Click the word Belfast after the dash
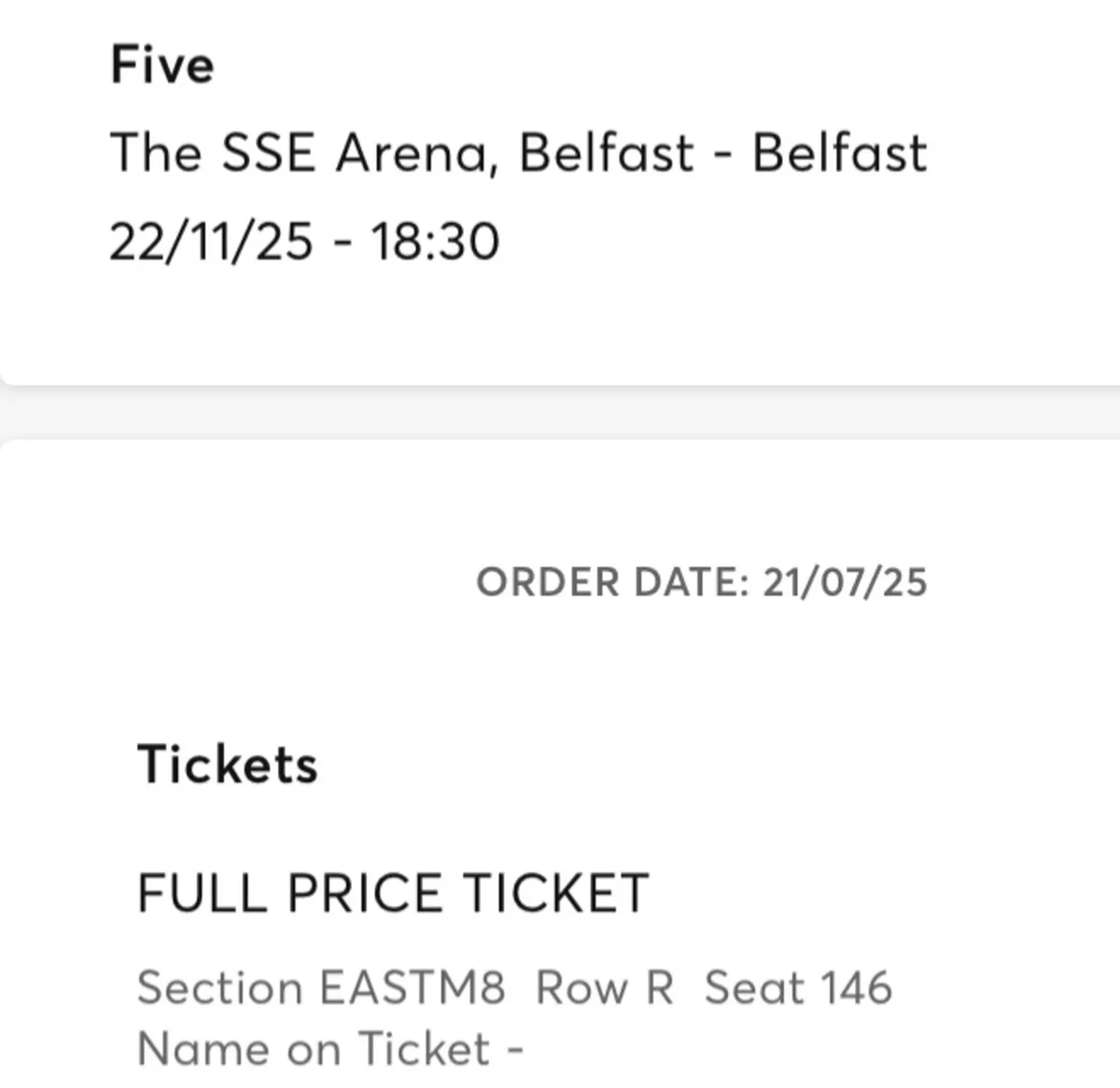The image size is (1120, 1088). [840, 152]
